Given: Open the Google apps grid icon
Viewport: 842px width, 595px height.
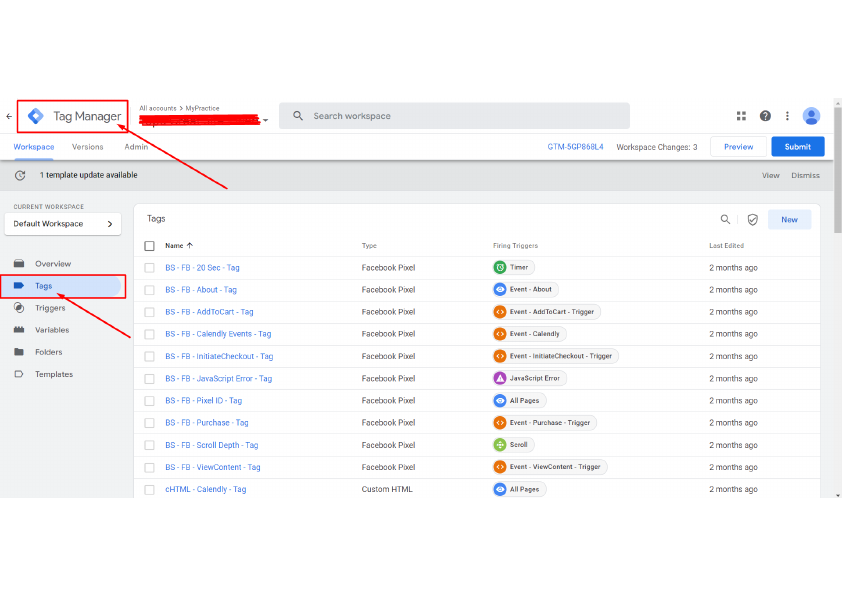Looking at the screenshot, I should point(741,116).
